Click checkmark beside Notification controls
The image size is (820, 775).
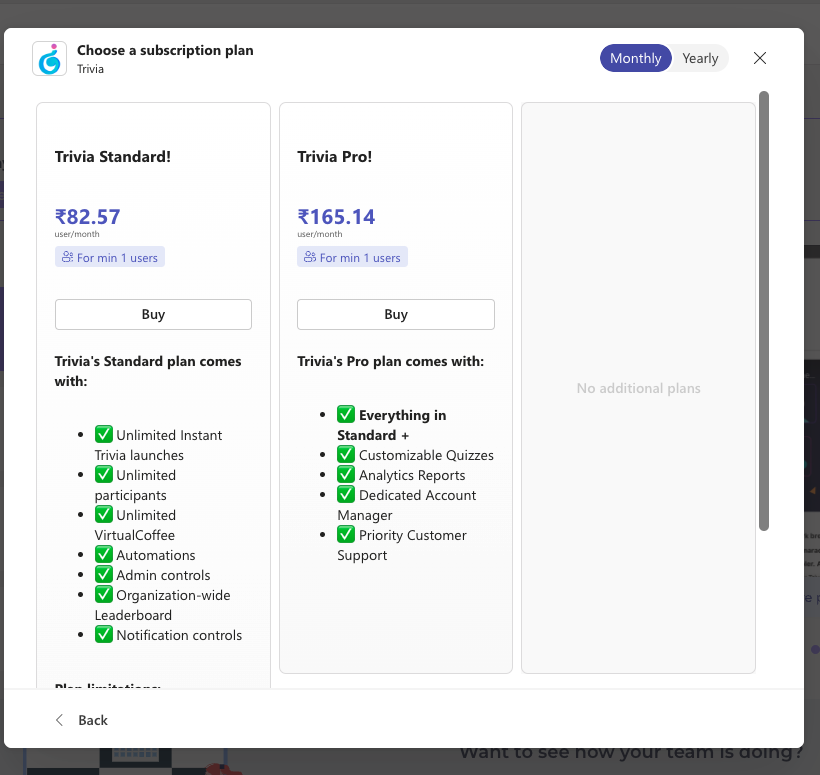click(x=104, y=634)
